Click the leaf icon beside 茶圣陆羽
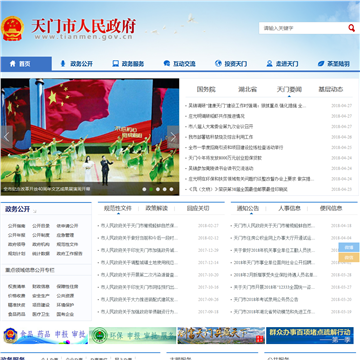 click(321, 63)
